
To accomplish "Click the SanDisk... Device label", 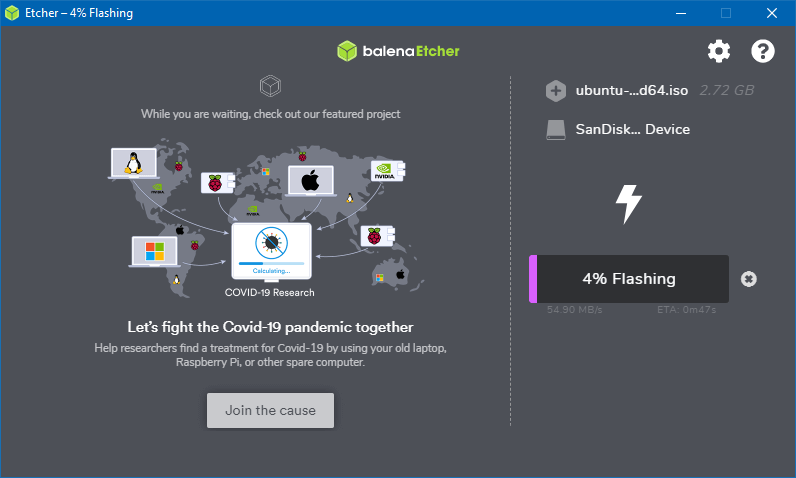I will tap(633, 129).
